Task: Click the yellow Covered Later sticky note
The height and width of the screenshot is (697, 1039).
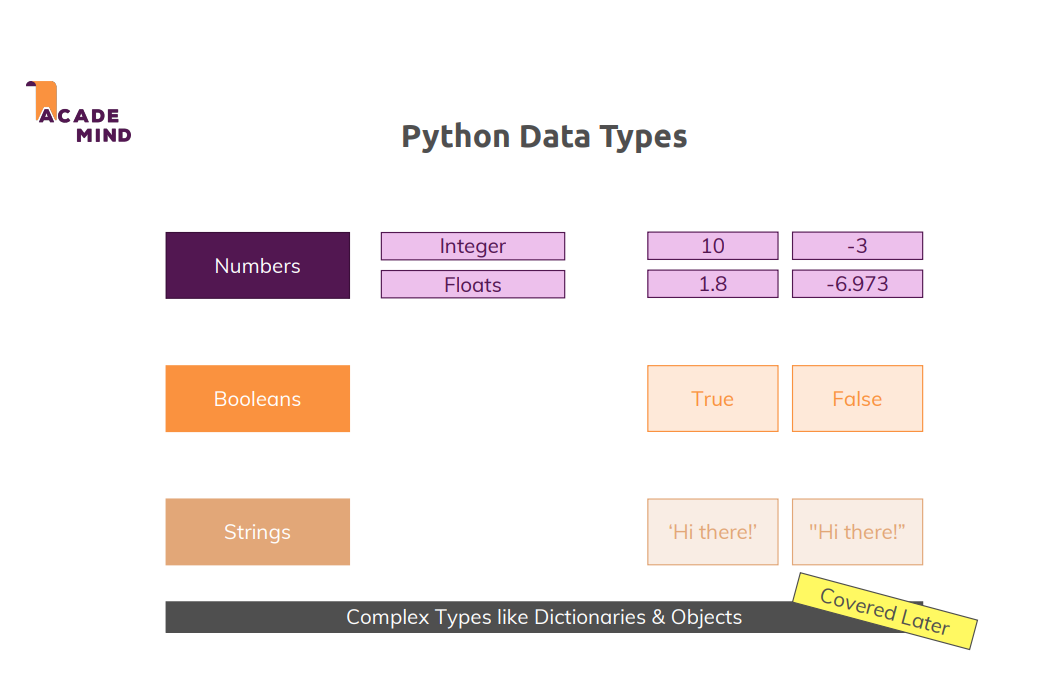Action: tap(884, 611)
